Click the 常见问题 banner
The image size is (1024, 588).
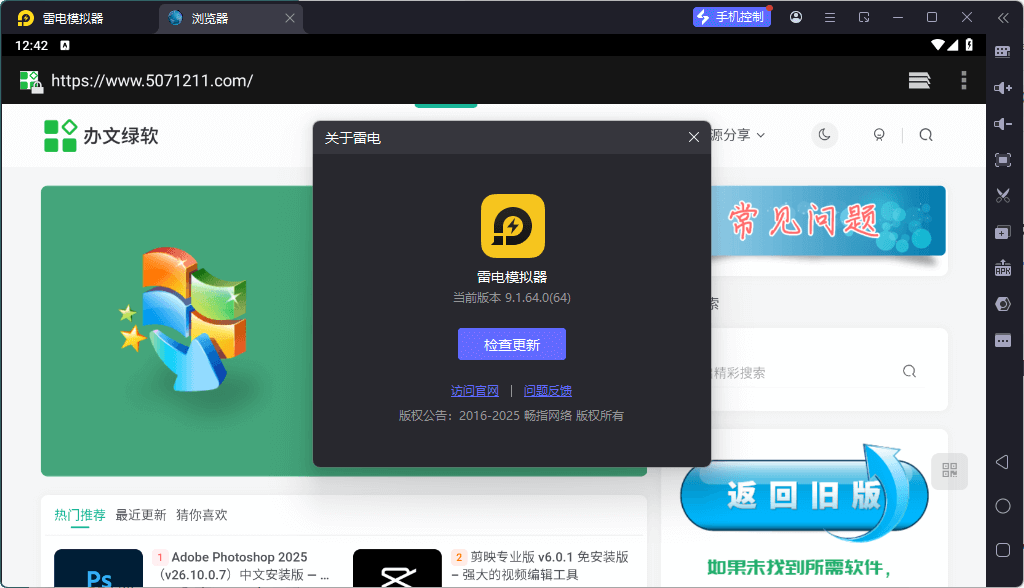pyautogui.click(x=828, y=221)
